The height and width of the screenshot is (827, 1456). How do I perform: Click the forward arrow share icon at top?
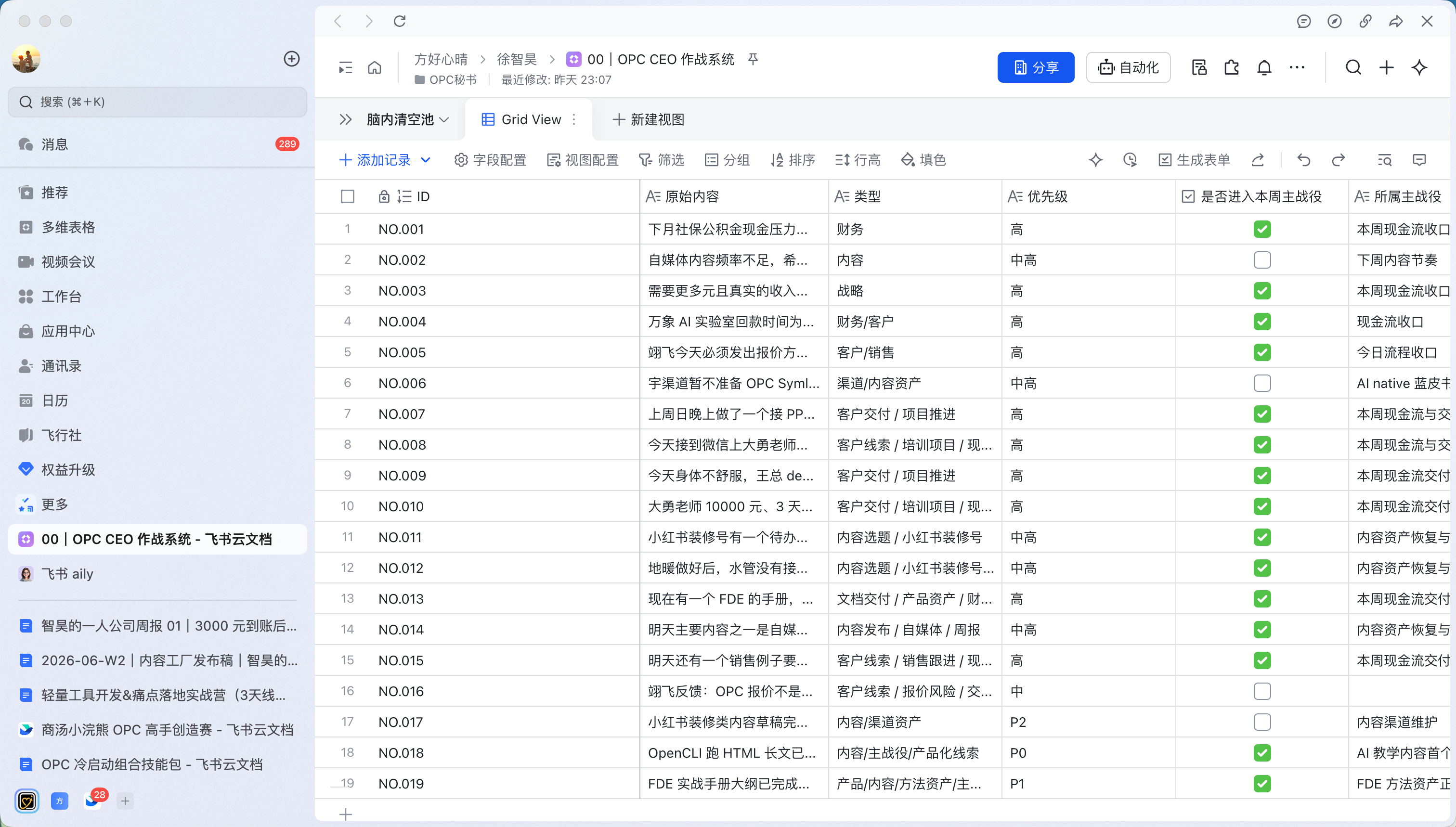[x=1396, y=21]
